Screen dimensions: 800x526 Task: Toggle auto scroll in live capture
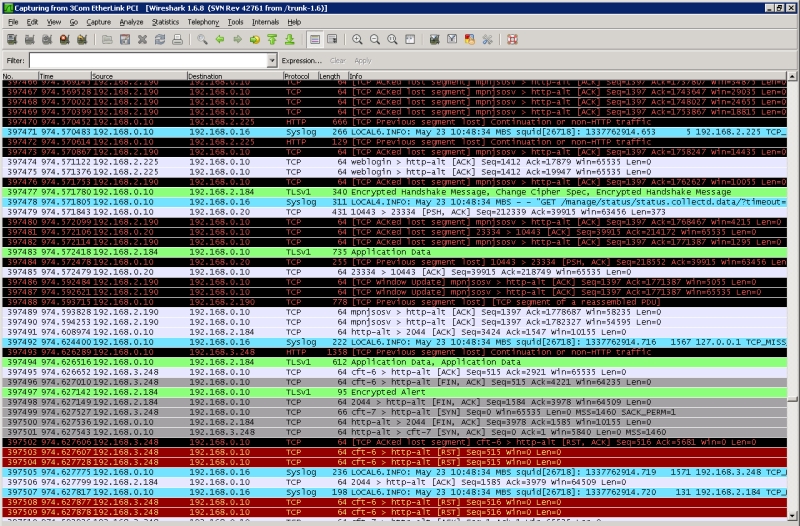331,39
